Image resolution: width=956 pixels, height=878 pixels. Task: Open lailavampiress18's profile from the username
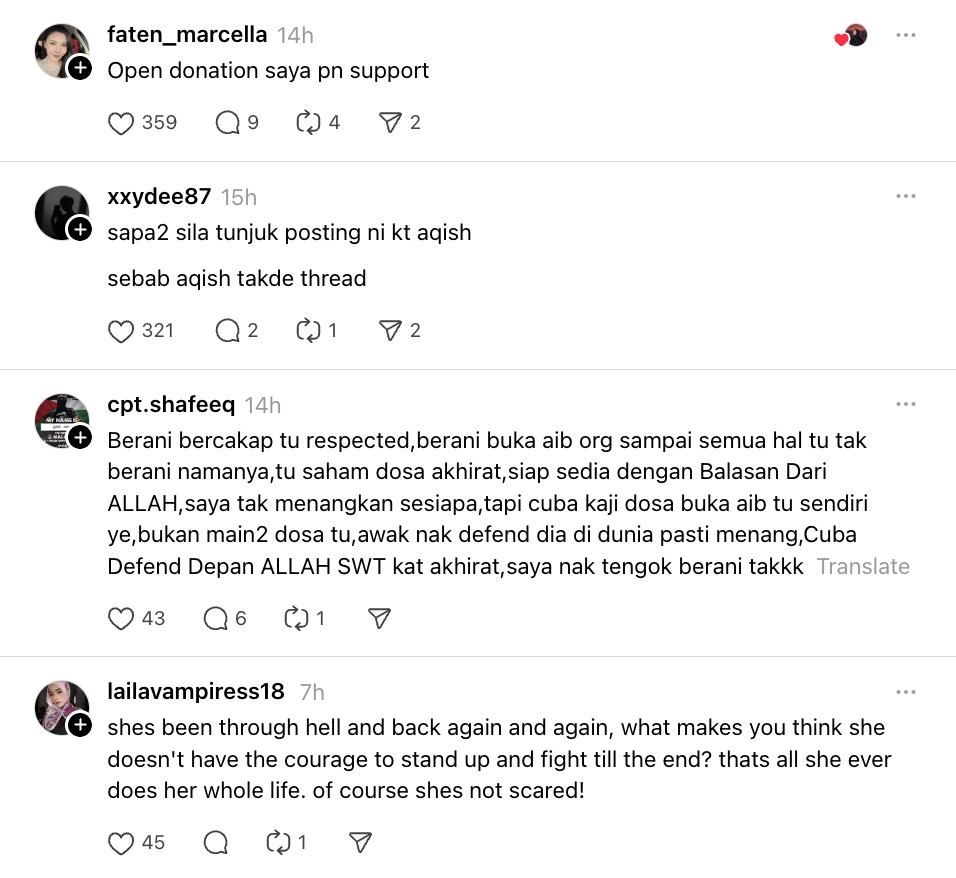click(196, 692)
